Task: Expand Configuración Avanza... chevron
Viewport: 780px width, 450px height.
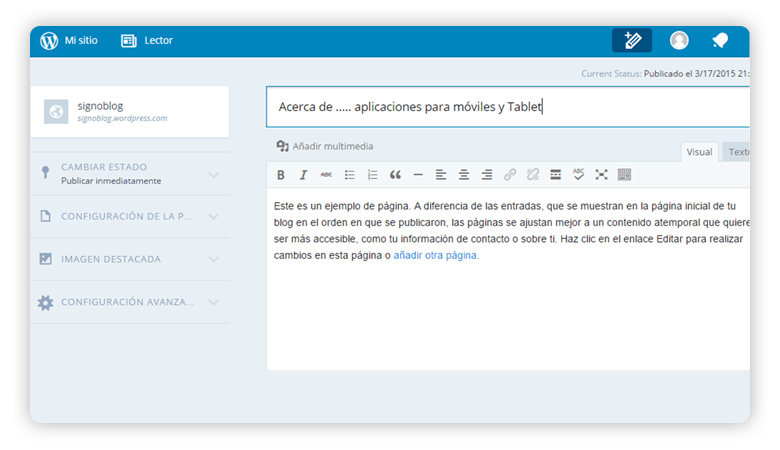Action: [213, 302]
